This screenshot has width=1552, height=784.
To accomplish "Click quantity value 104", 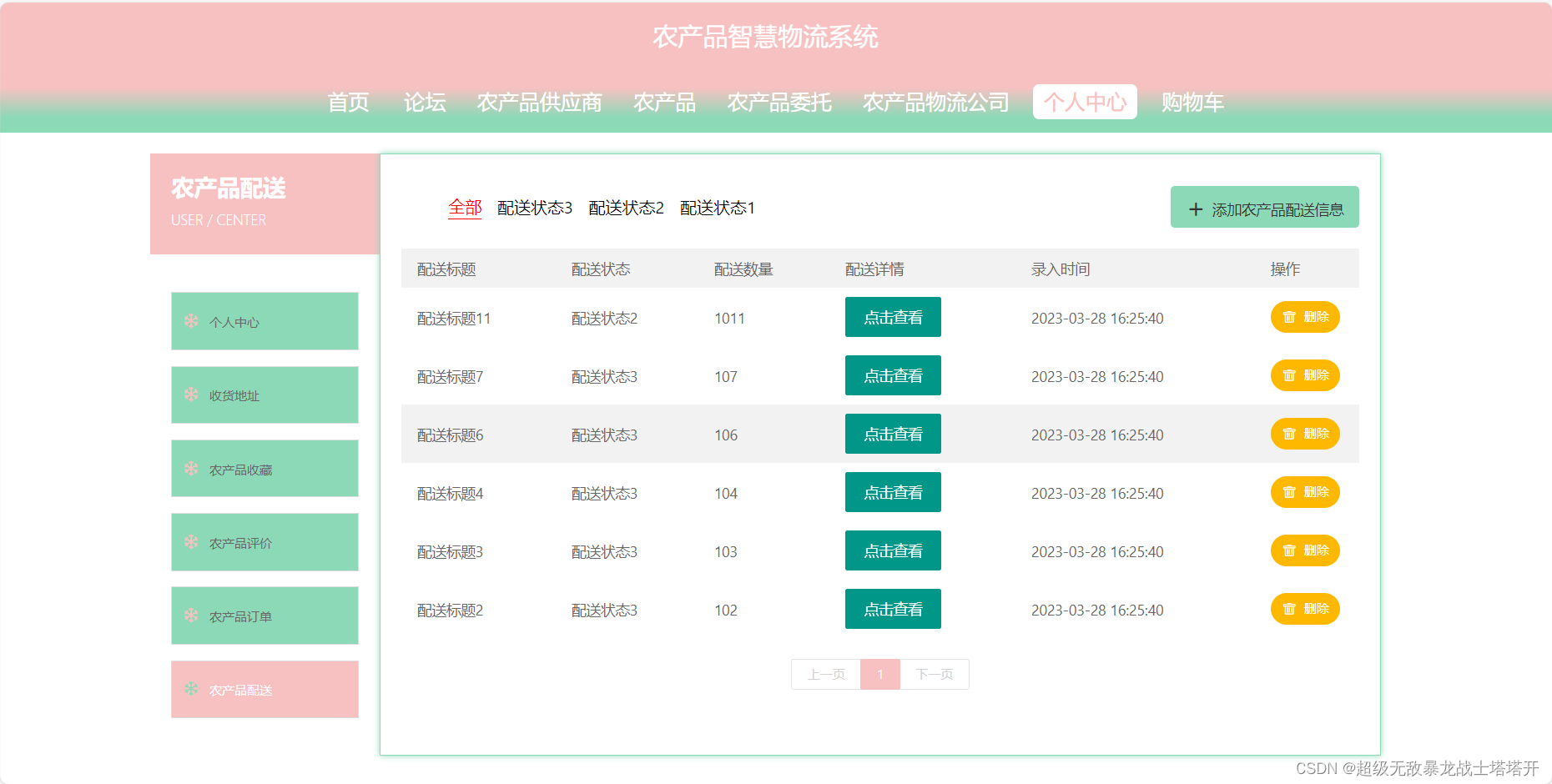I will click(726, 494).
